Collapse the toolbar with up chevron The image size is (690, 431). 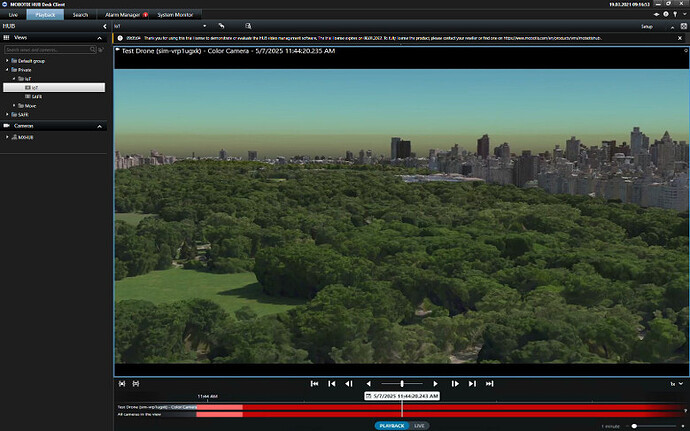point(672,27)
